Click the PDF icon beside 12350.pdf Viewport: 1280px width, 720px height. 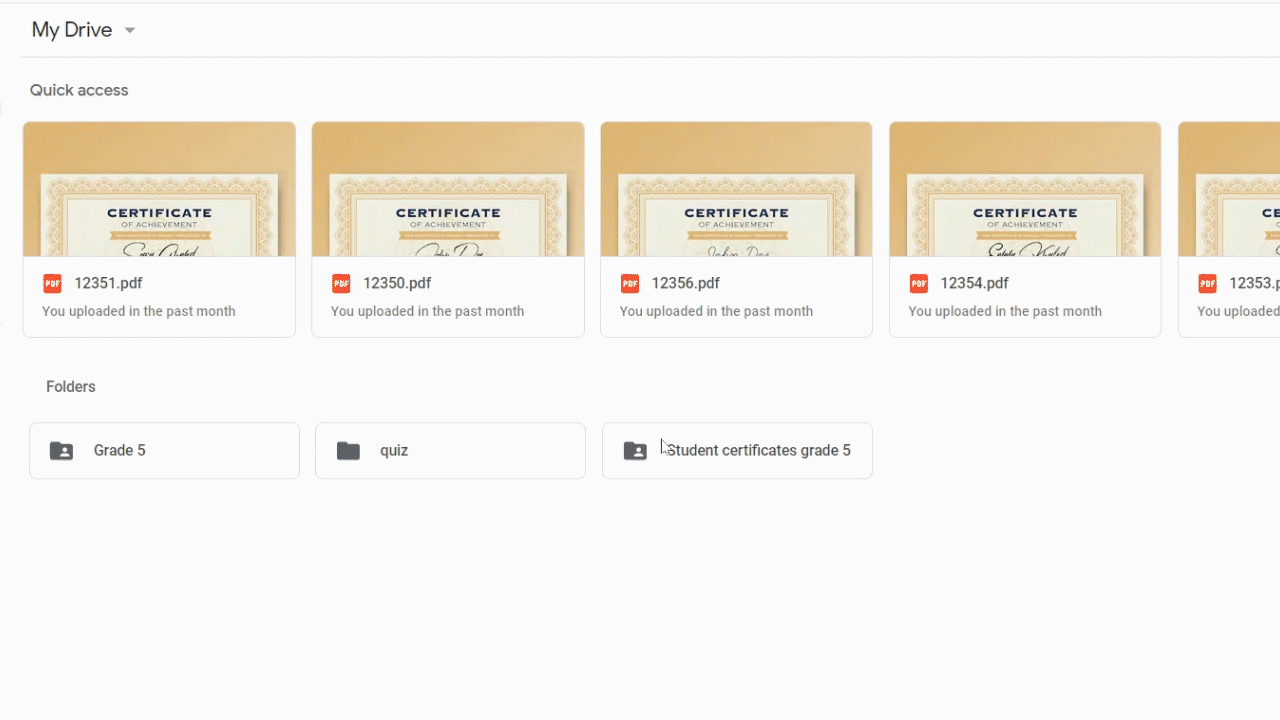[341, 284]
